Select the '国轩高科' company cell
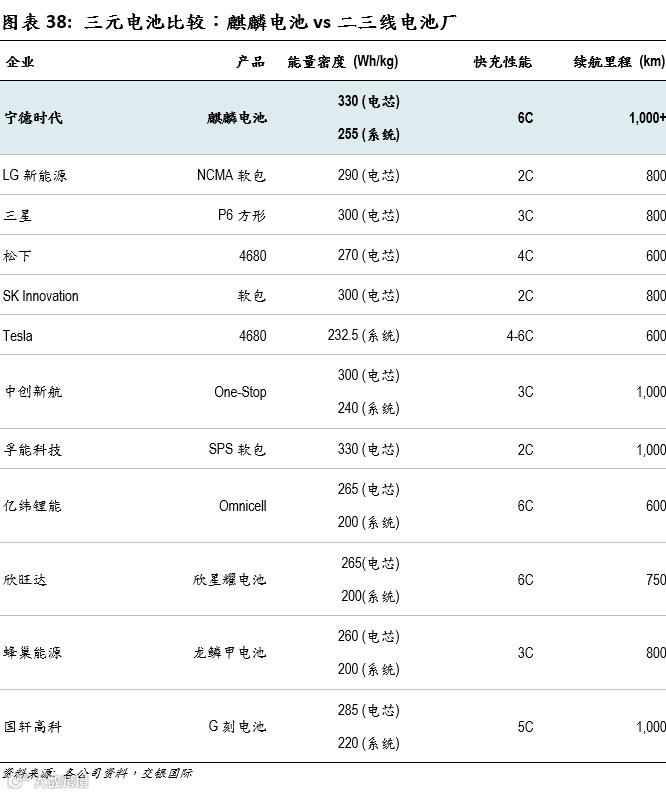The width and height of the screenshot is (666, 795). [x=33, y=727]
